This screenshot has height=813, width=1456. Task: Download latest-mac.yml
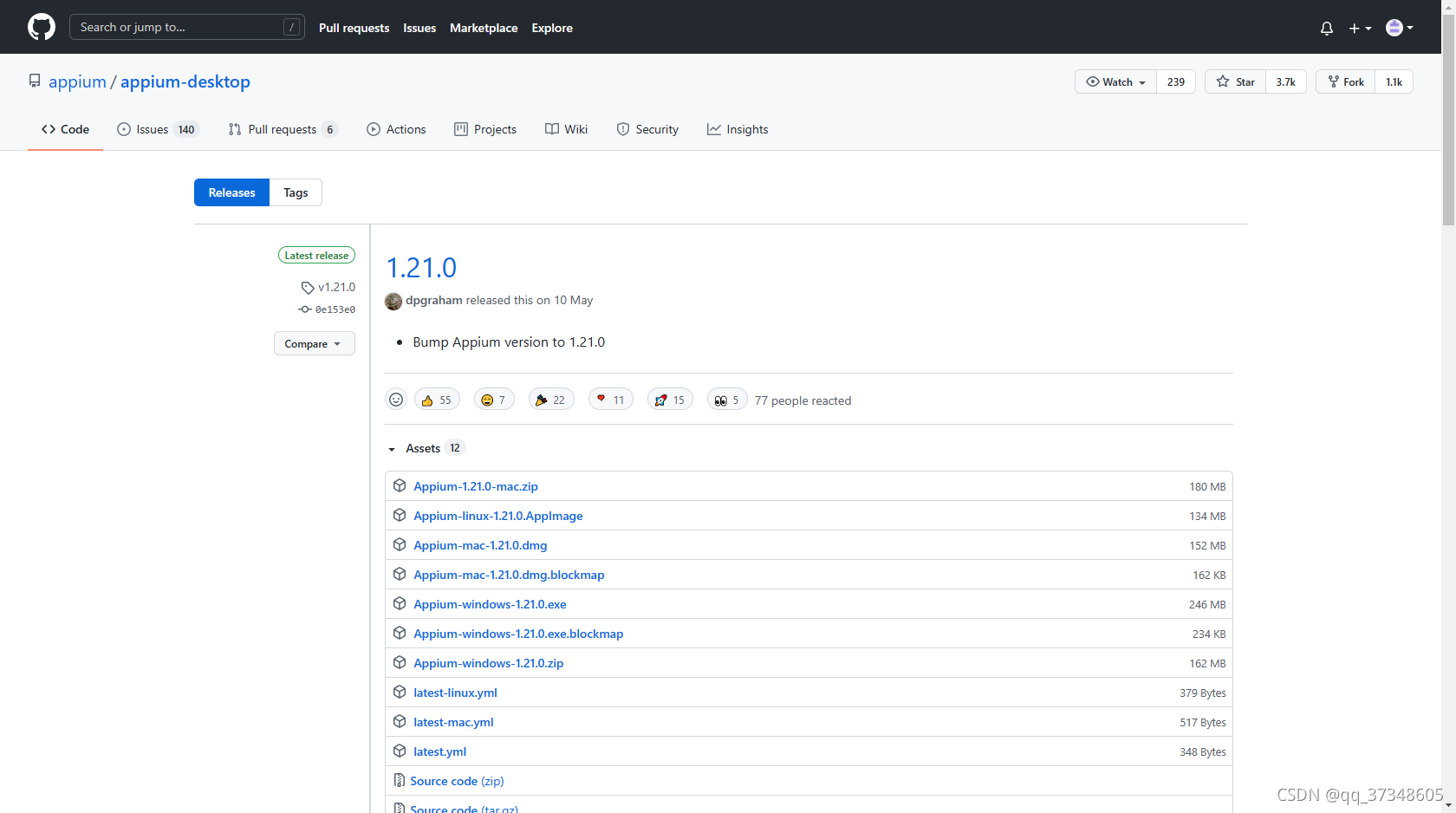click(x=453, y=722)
